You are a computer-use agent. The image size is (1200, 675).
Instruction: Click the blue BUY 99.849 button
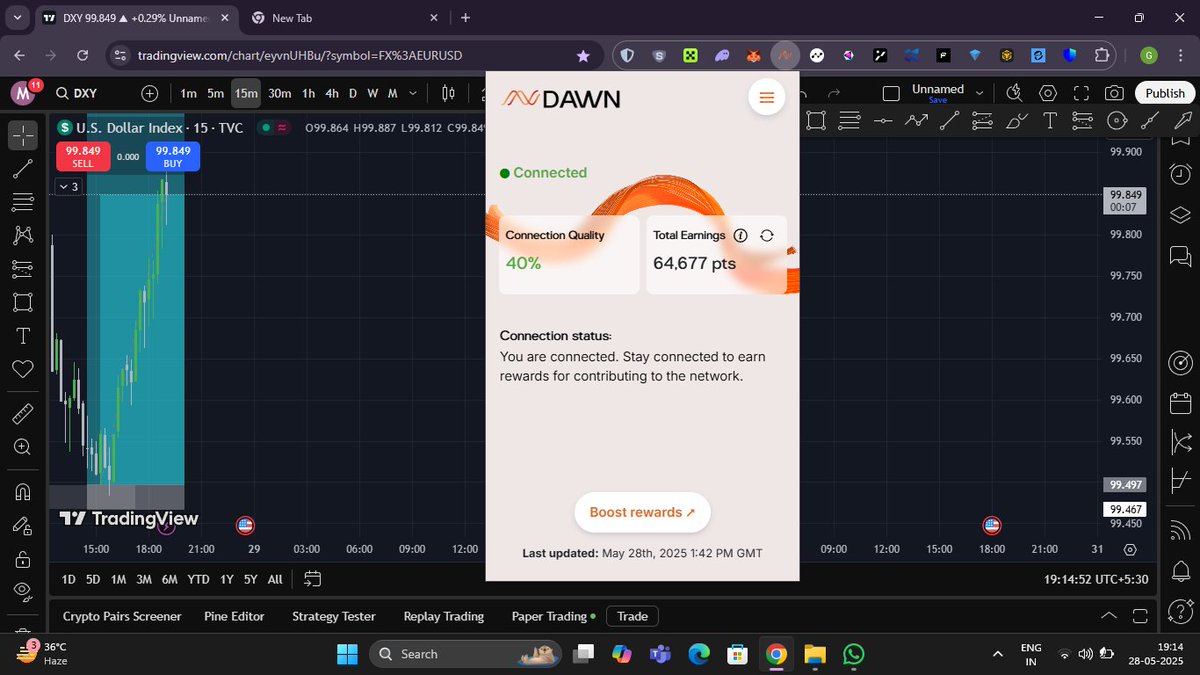pos(173,156)
